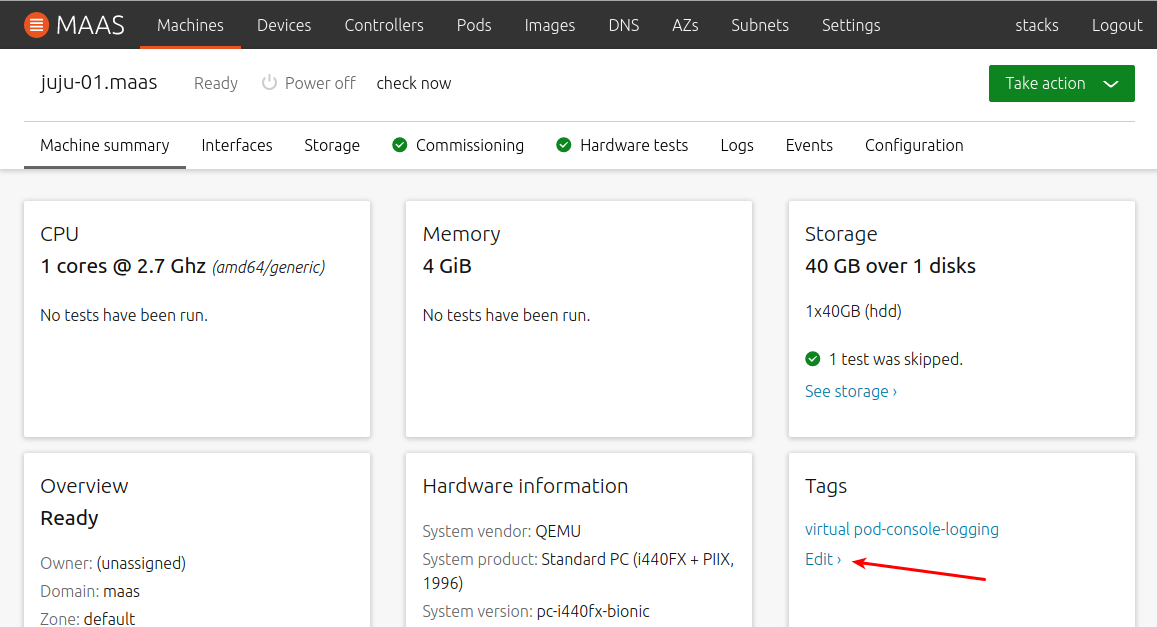Click the Power off icon

[x=269, y=83]
